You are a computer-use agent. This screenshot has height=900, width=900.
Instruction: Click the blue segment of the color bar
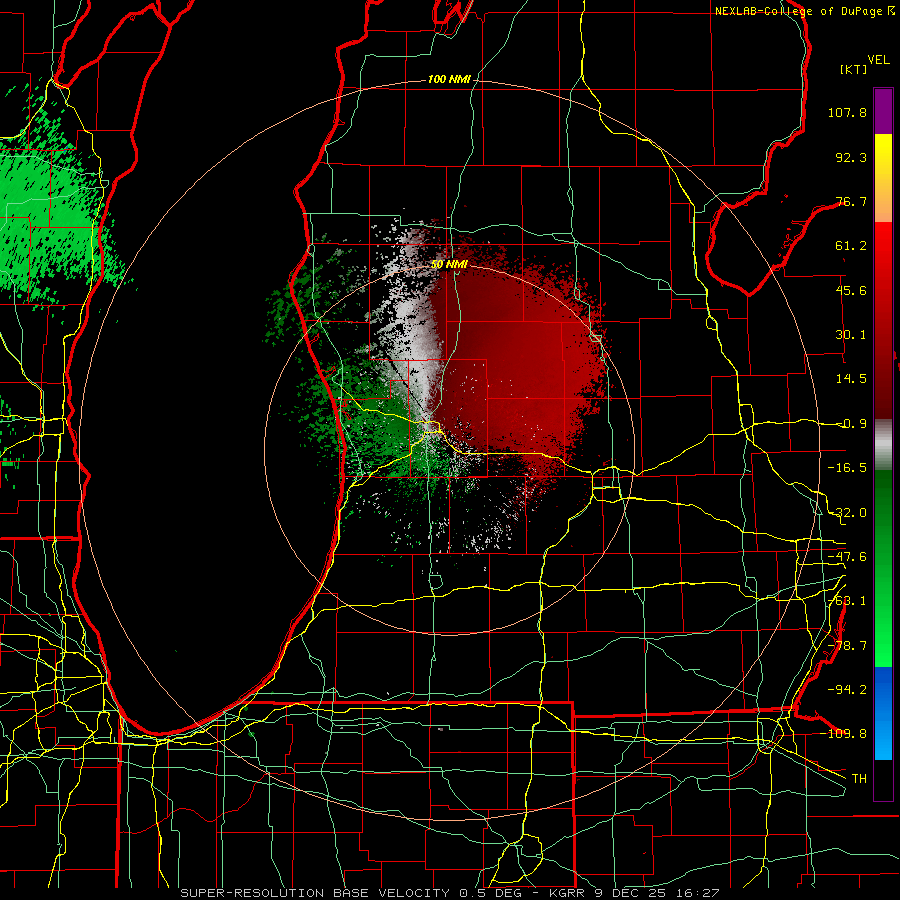coord(883,713)
